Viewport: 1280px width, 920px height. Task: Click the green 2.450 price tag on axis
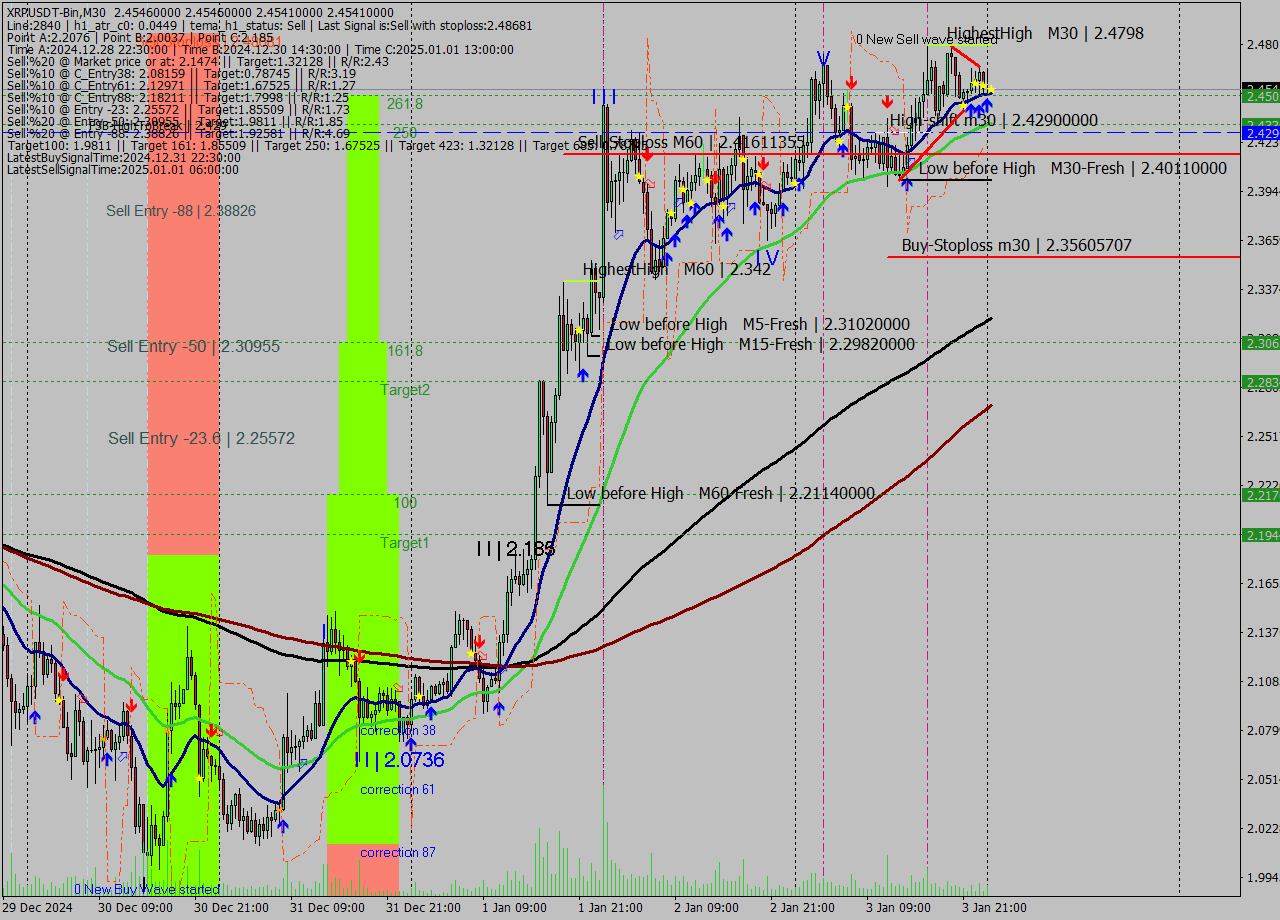(x=1260, y=97)
